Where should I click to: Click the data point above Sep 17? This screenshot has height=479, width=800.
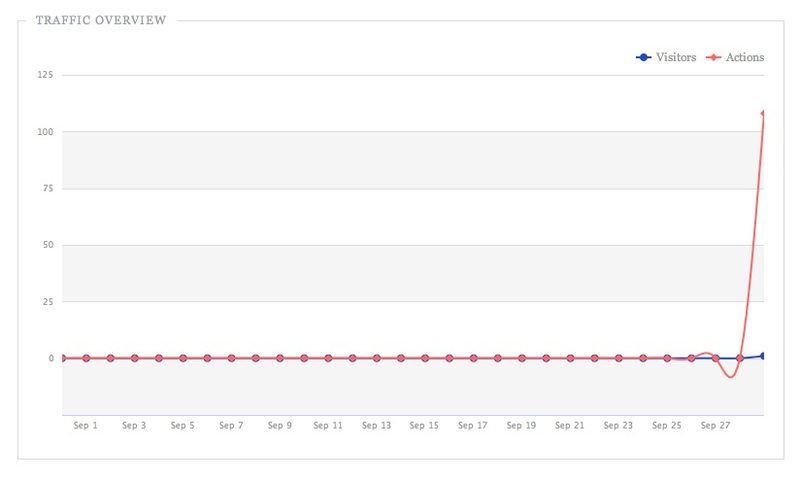473,358
